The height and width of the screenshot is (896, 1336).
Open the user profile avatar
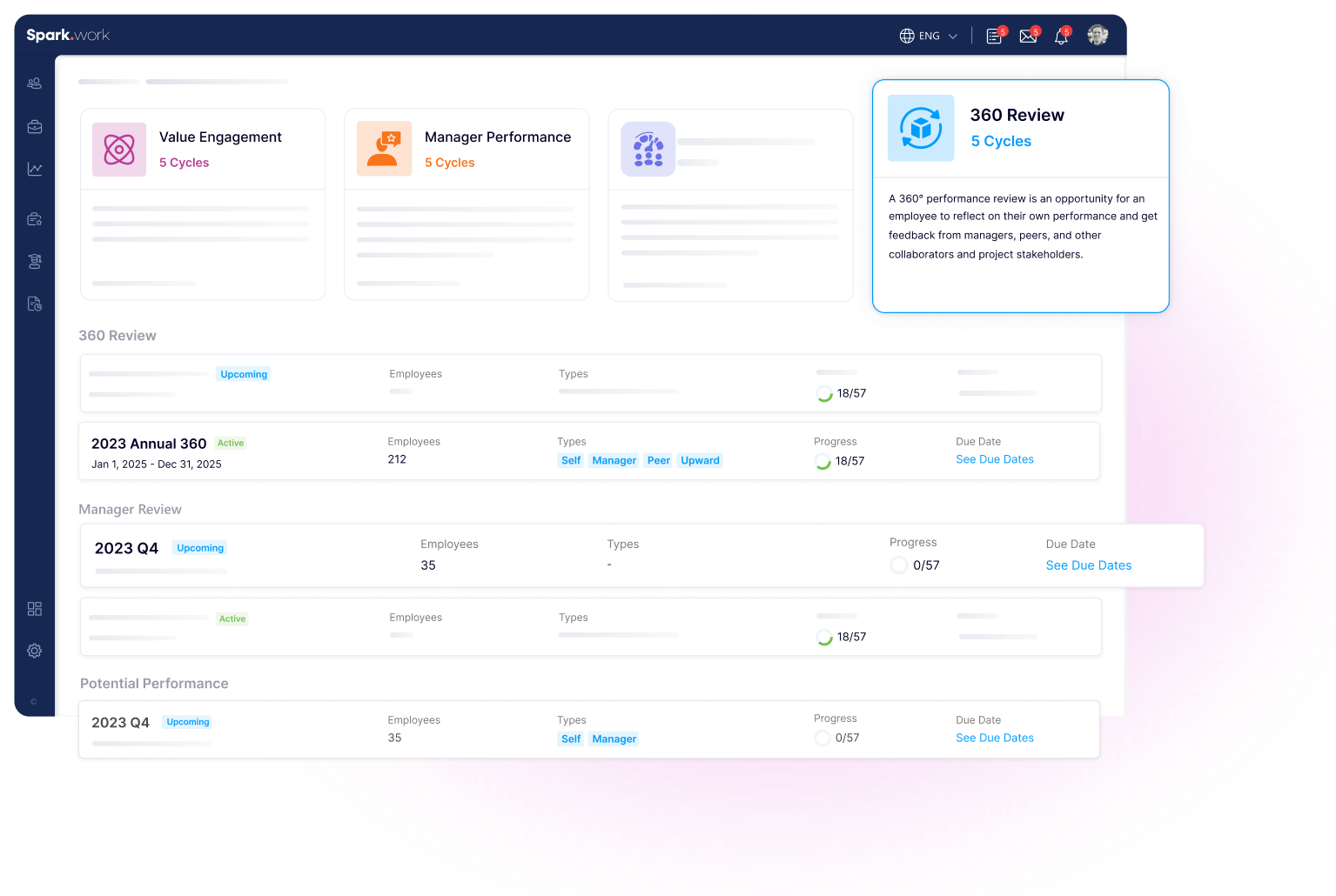(1098, 35)
